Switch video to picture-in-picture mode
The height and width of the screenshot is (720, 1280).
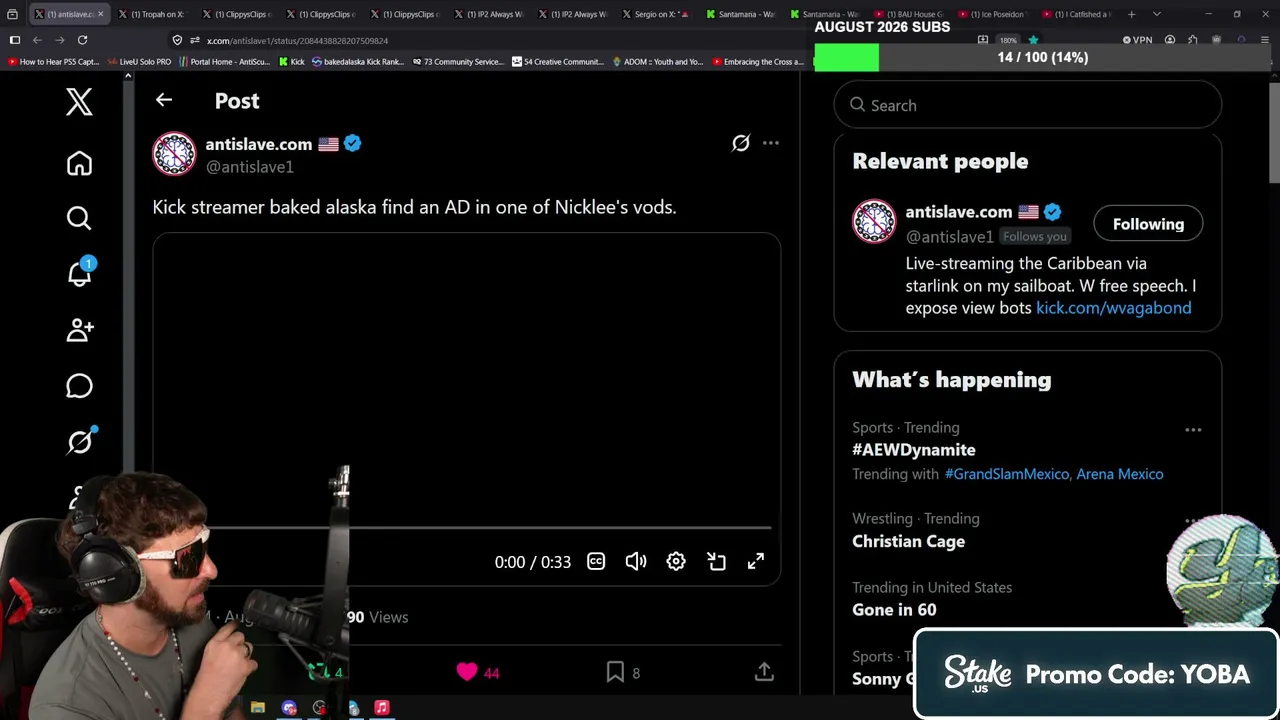point(716,561)
